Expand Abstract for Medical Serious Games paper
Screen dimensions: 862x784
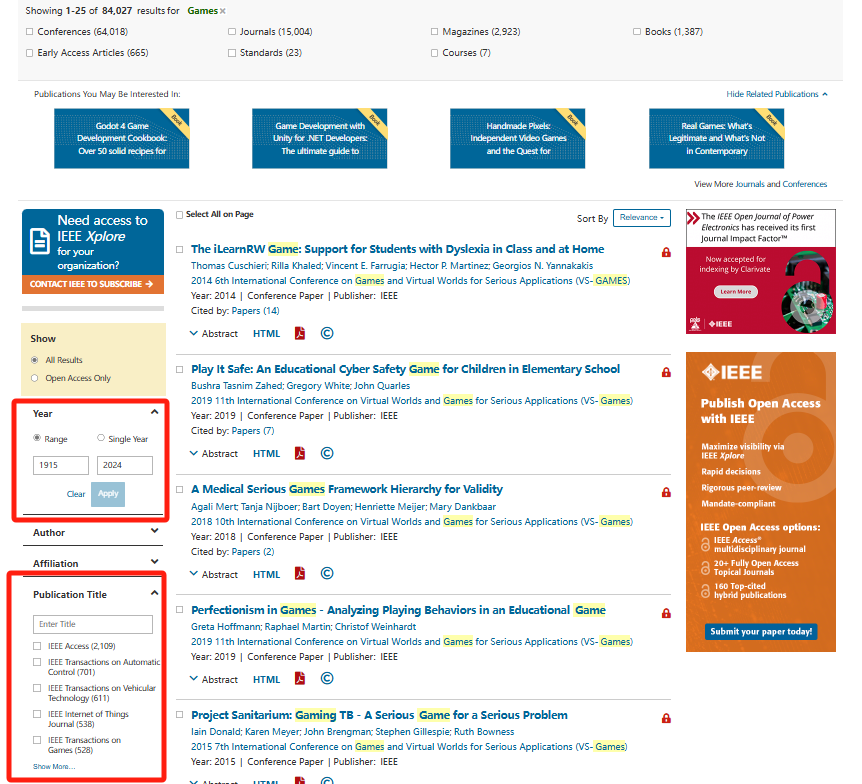tap(214, 575)
